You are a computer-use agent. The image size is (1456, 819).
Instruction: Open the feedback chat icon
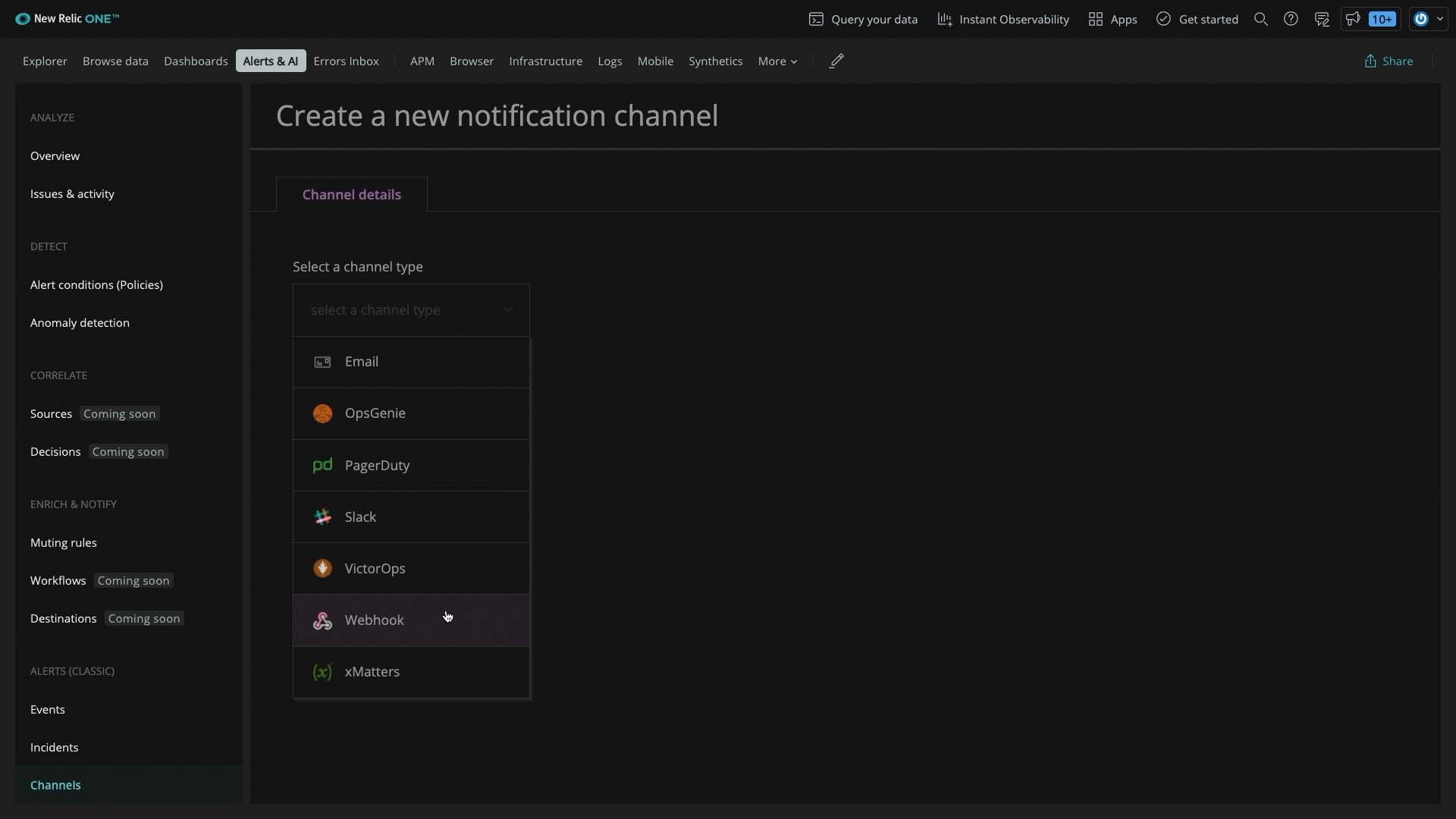coord(1322,19)
